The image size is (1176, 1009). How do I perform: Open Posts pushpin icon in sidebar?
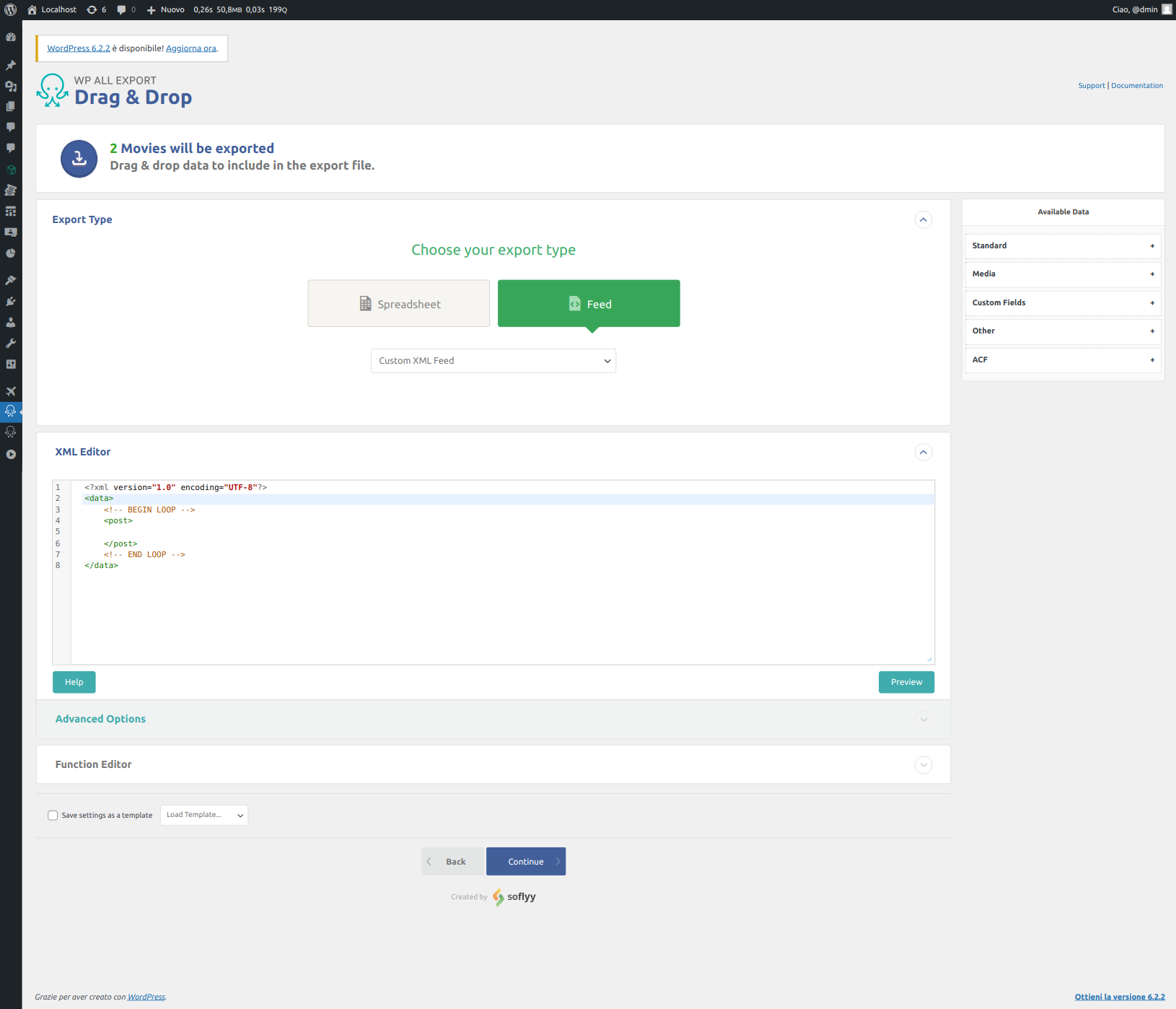point(11,65)
